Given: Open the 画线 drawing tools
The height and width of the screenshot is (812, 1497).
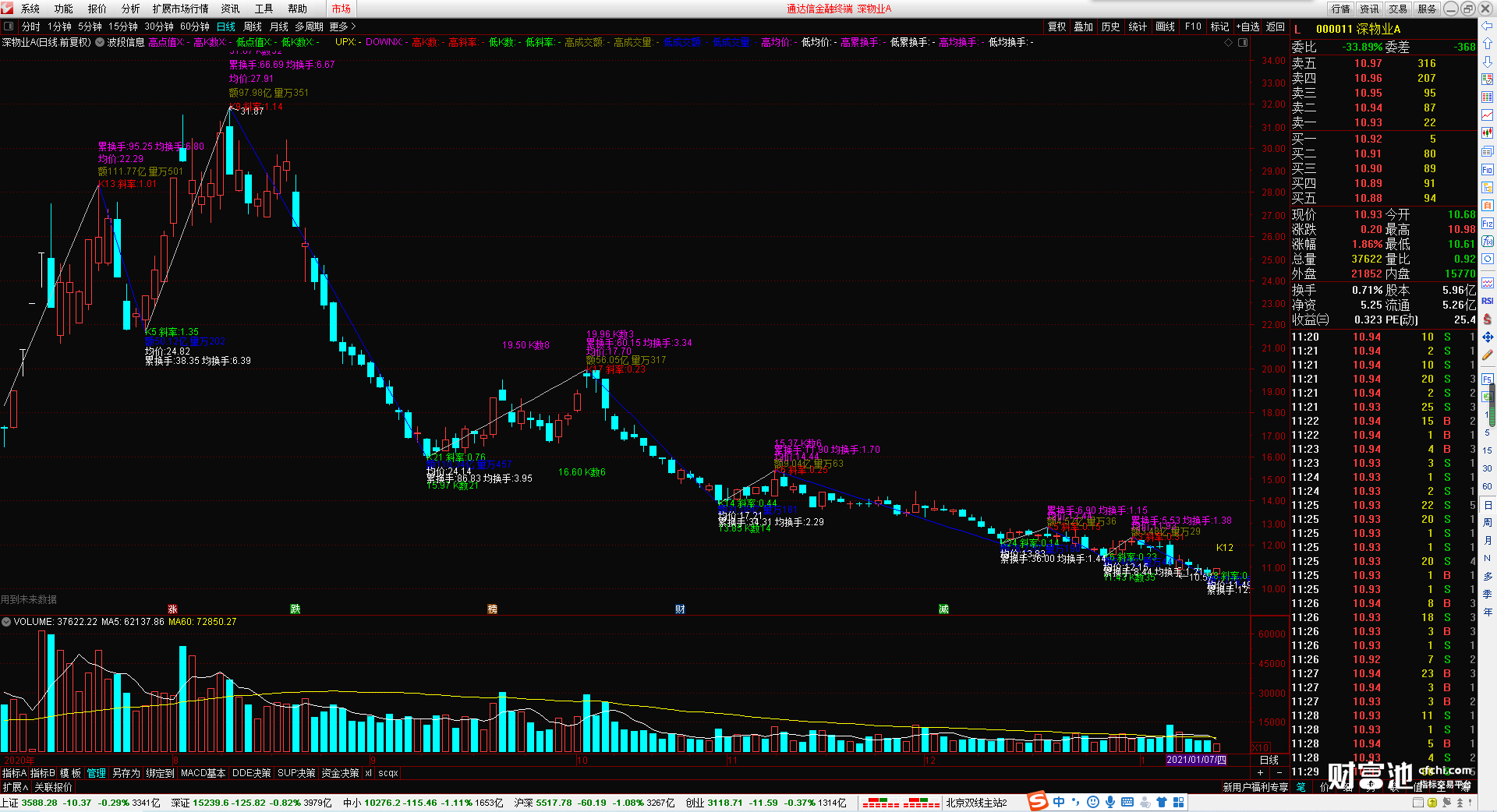Looking at the screenshot, I should [1166, 26].
